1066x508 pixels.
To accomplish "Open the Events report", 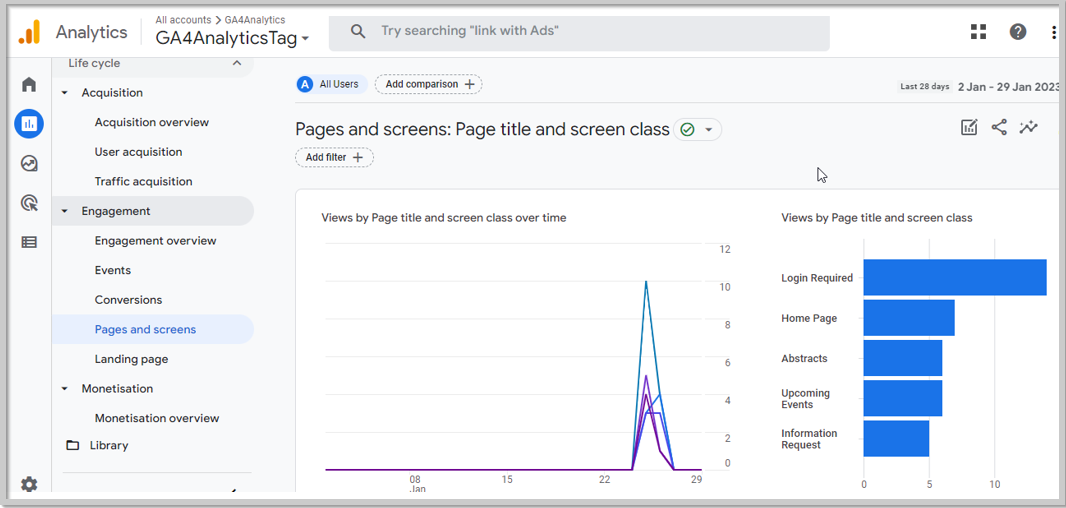I will coord(113,270).
